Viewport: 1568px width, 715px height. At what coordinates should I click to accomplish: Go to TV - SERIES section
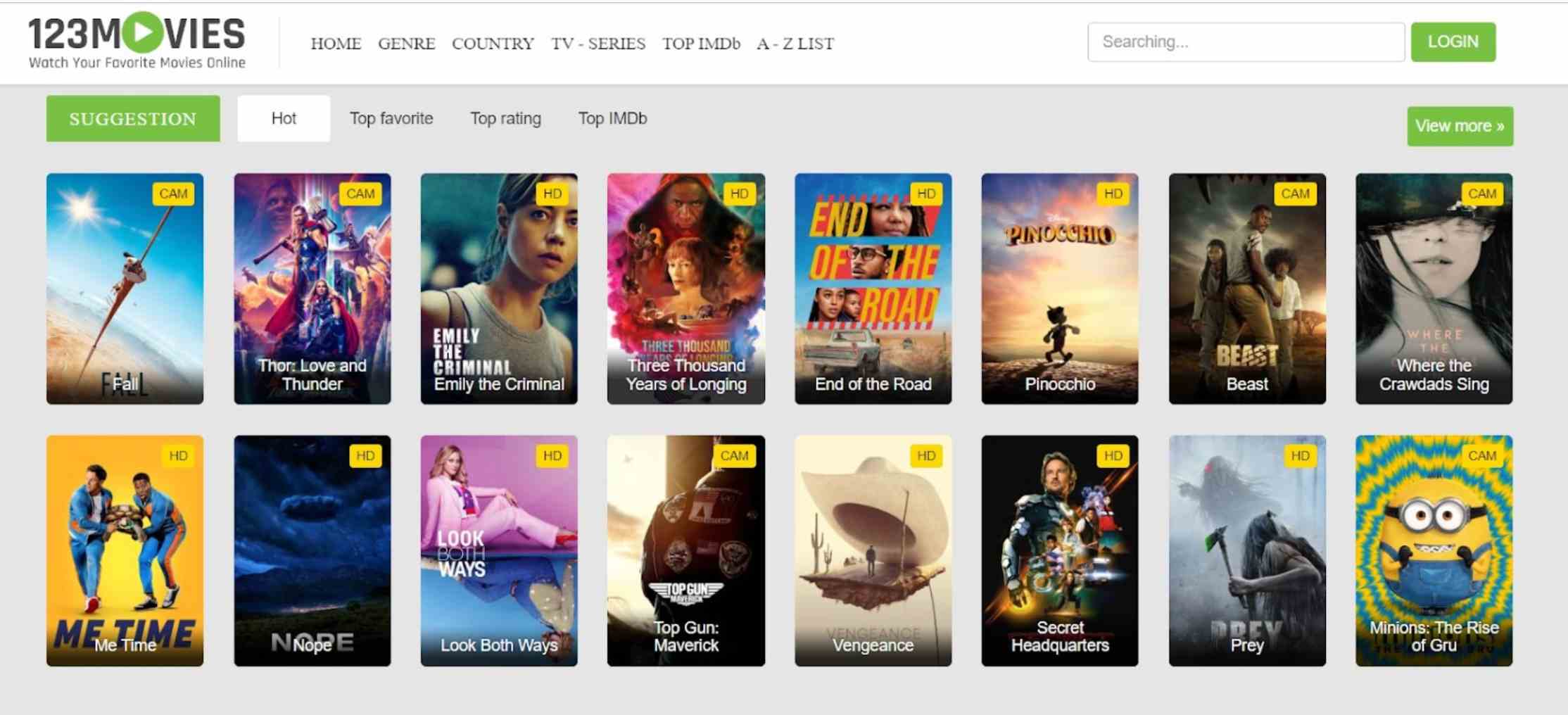point(598,44)
